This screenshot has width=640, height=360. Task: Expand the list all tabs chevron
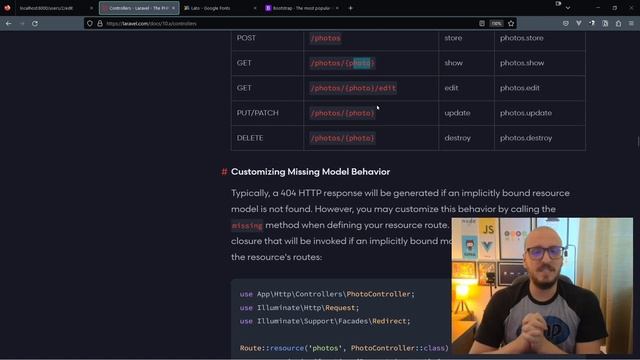[568, 8]
